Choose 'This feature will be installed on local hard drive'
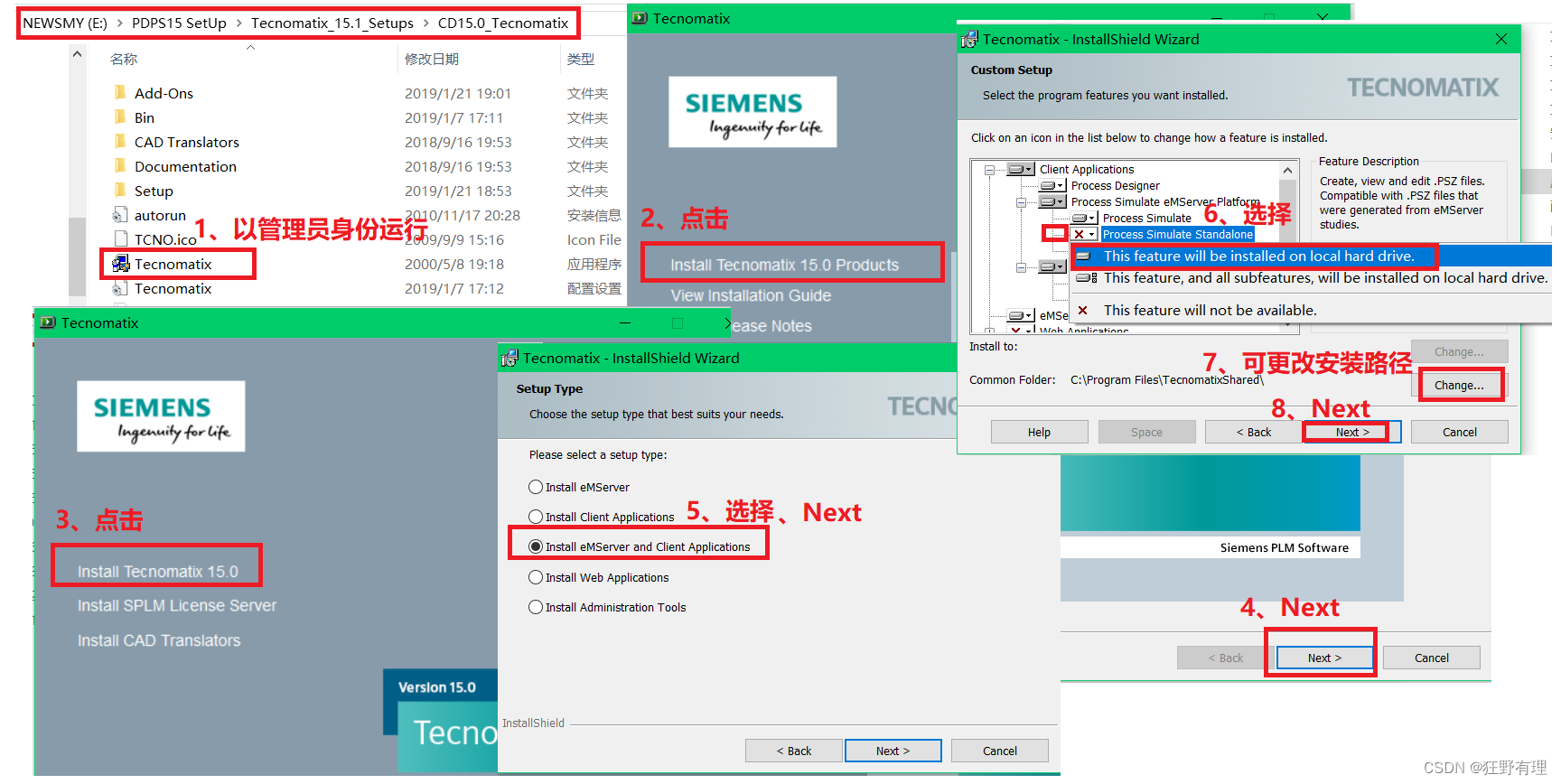The height and width of the screenshot is (784, 1561). [x=1312, y=257]
